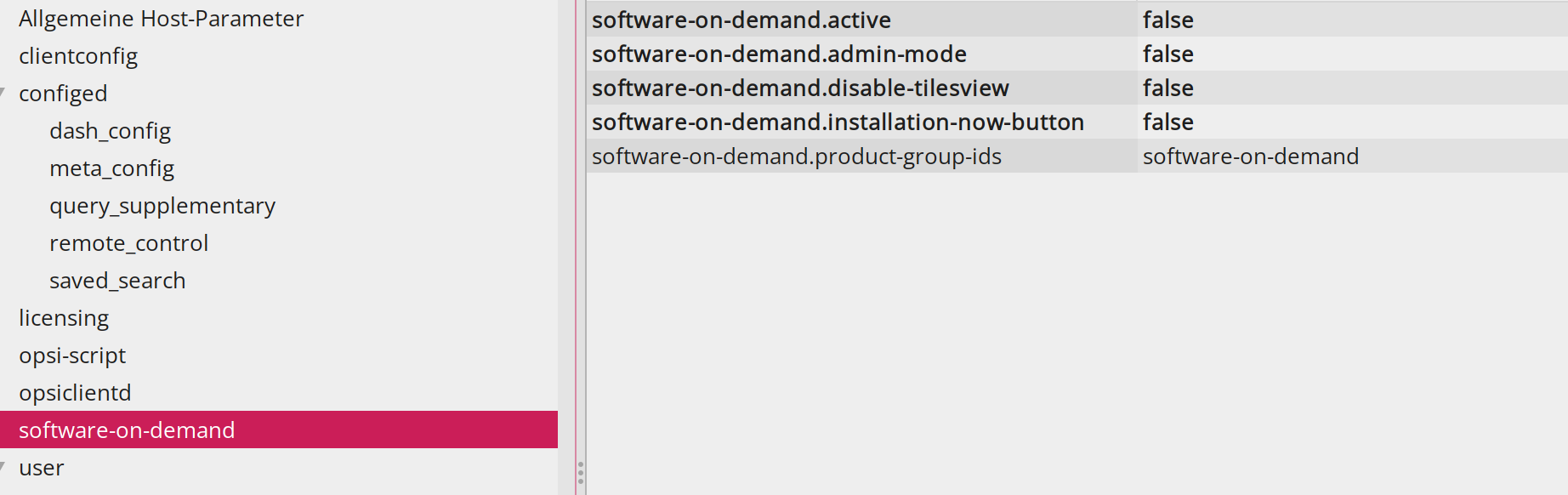Open remote_control parameters
The width and height of the screenshot is (1568, 495).
[130, 242]
